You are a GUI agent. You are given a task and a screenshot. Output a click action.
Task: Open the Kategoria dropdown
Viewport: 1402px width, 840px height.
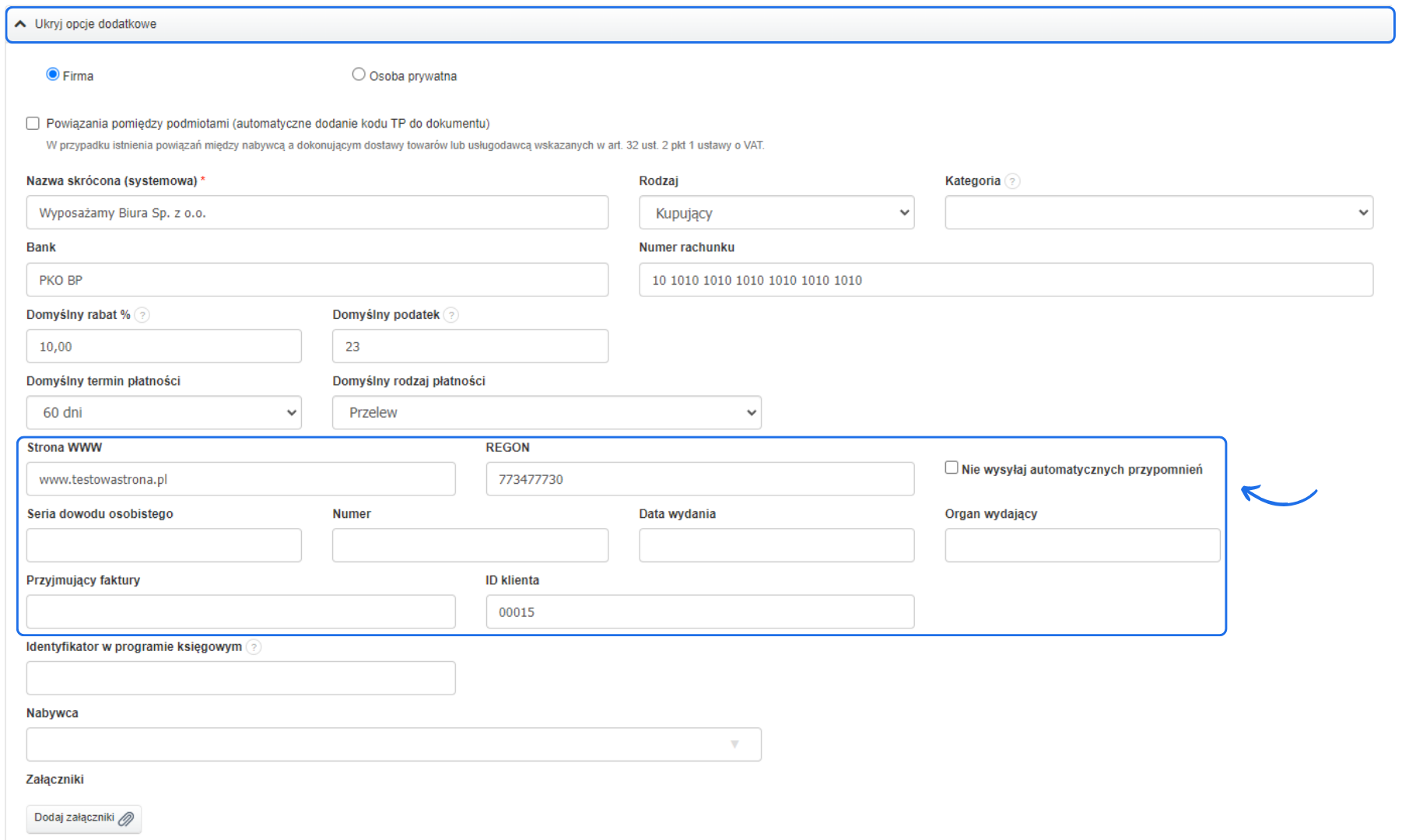pyautogui.click(x=1158, y=213)
